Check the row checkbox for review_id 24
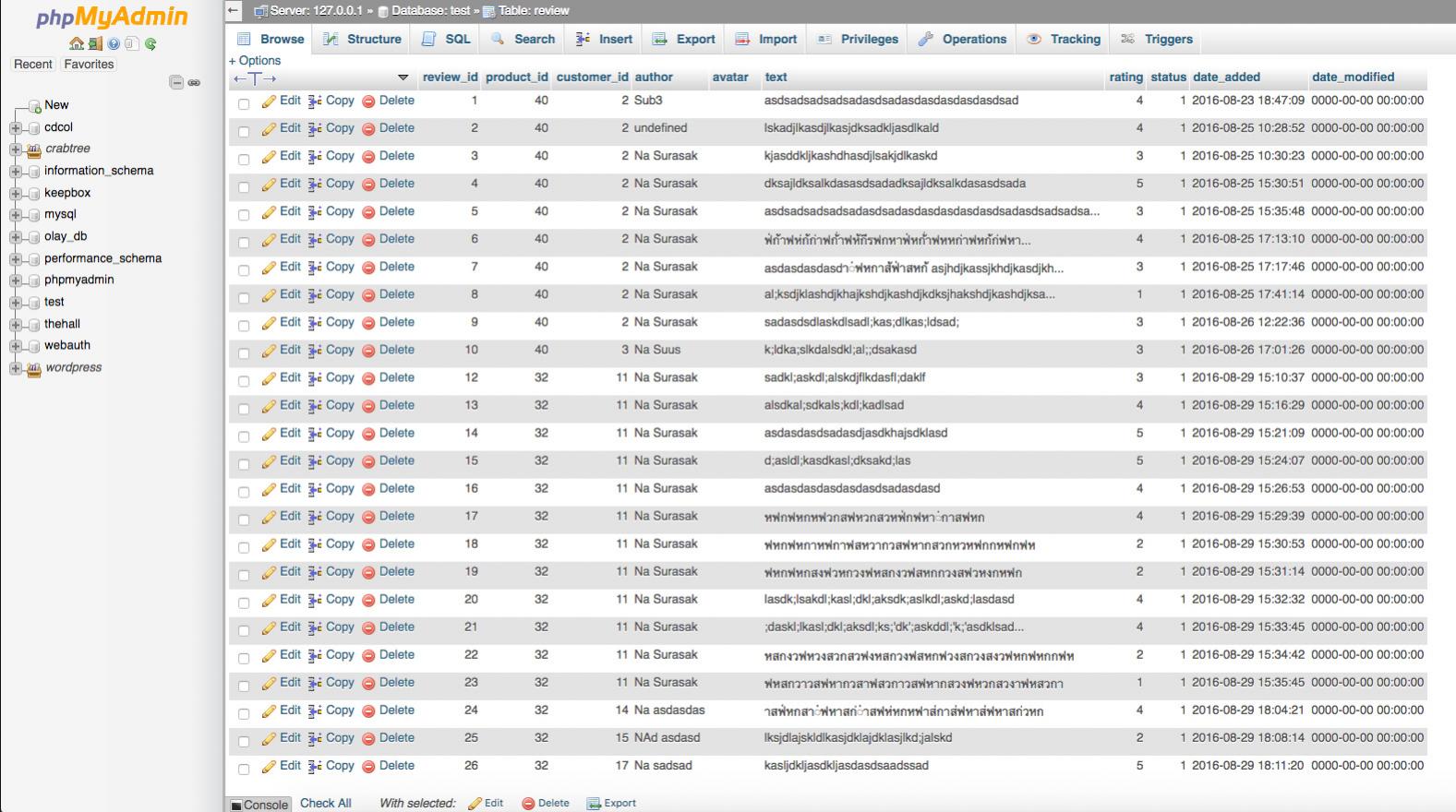The width and height of the screenshot is (1456, 812). click(244, 713)
